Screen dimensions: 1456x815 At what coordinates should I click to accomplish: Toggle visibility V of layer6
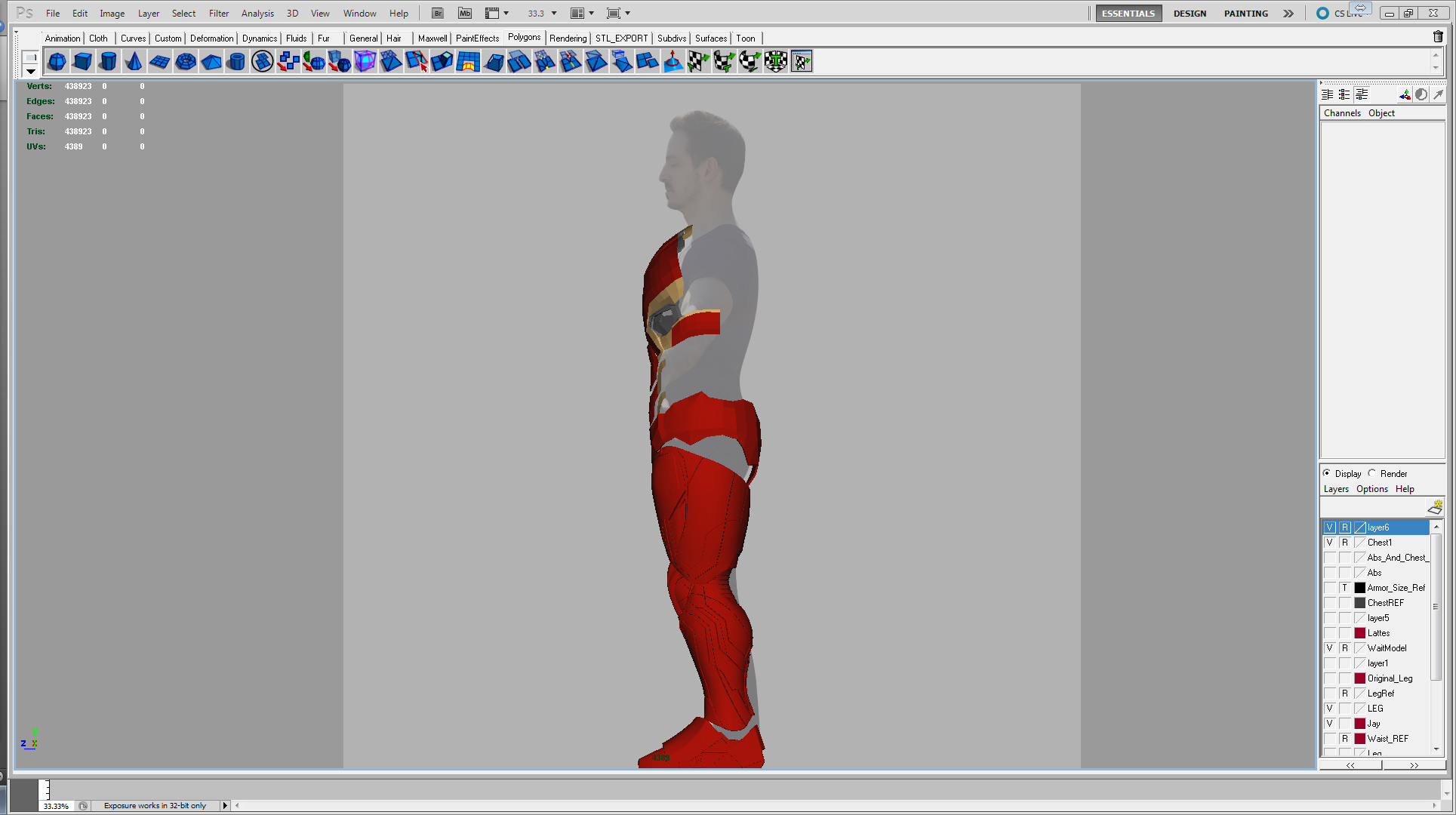click(x=1330, y=527)
